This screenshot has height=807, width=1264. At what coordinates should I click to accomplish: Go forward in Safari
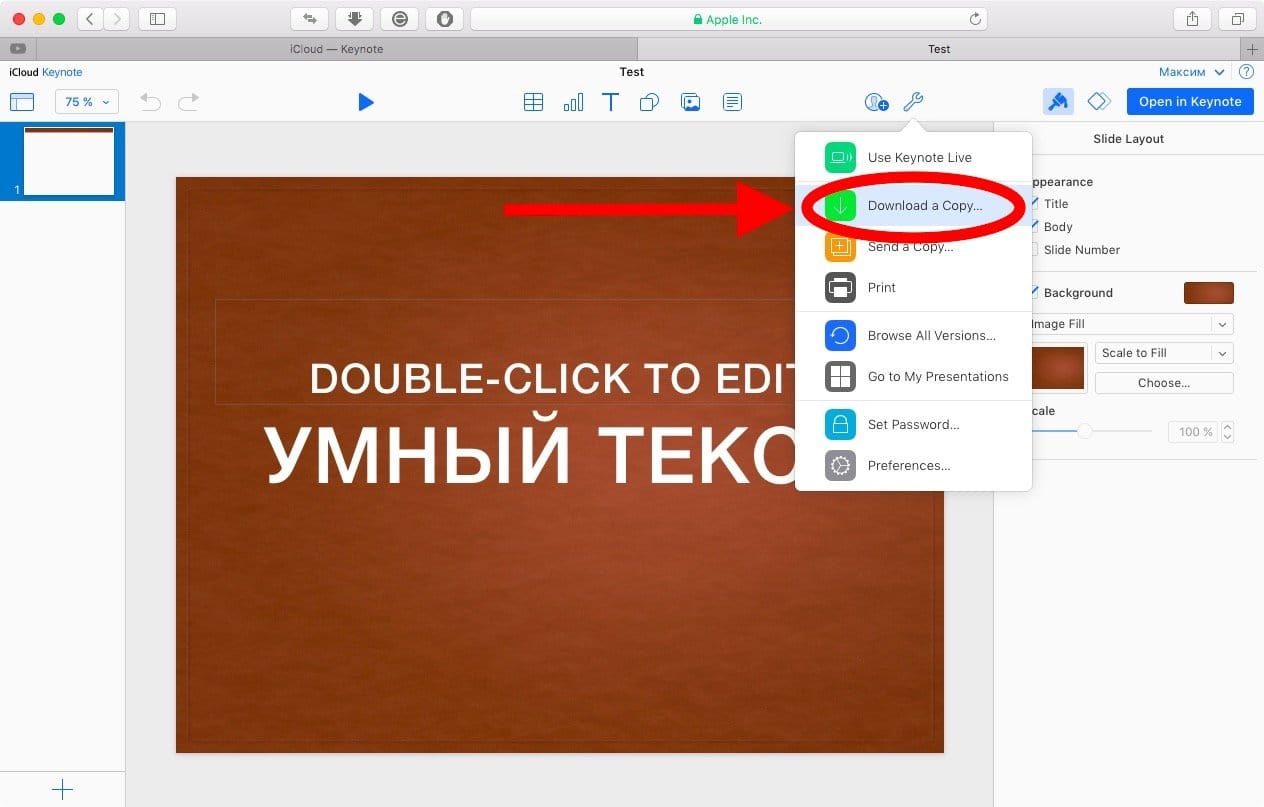coord(116,19)
